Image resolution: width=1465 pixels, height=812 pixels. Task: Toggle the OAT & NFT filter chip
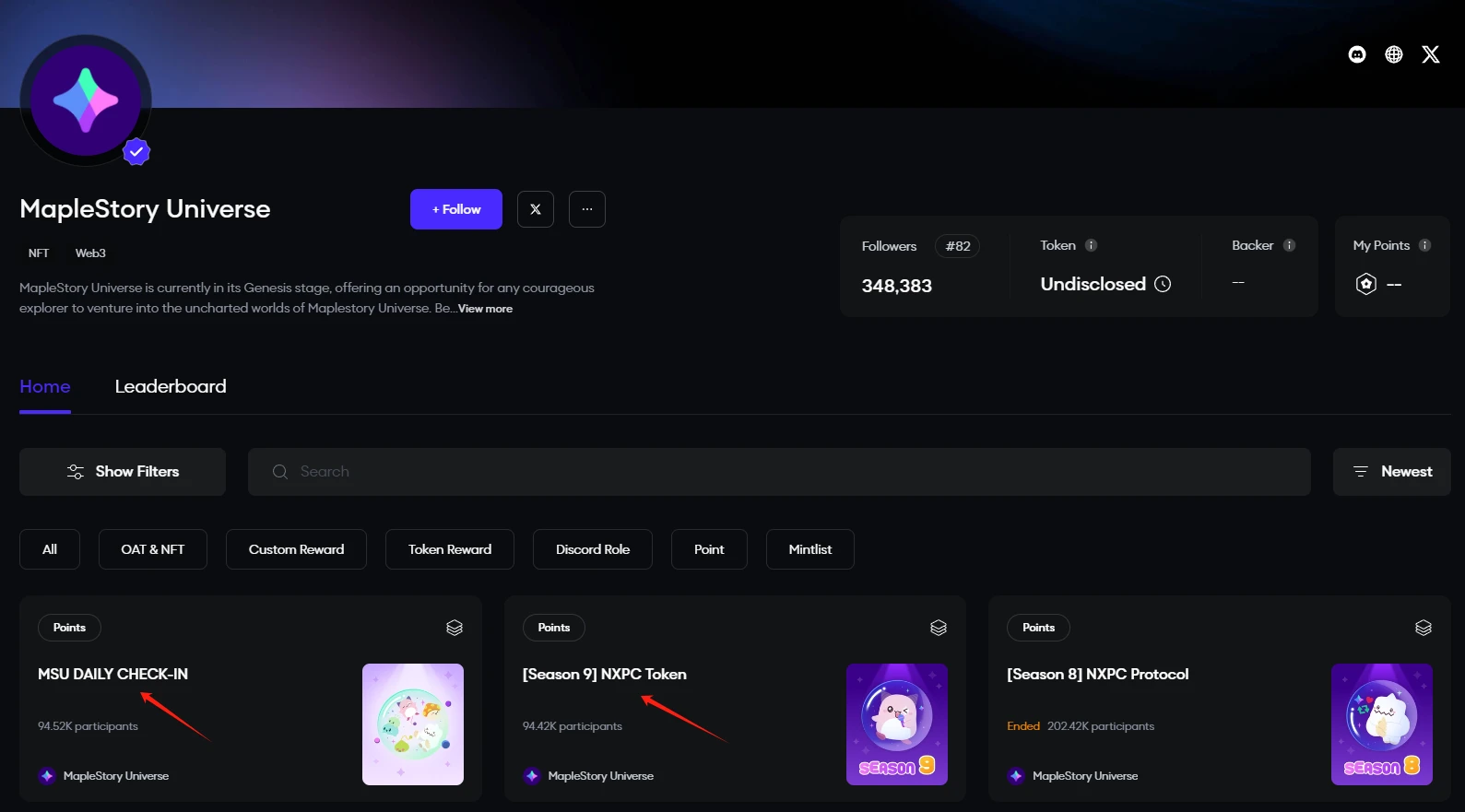click(153, 549)
